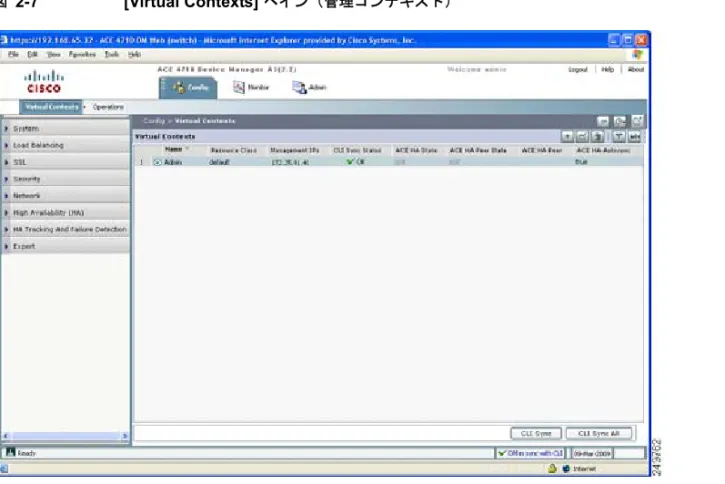Select the Admin context radio button
The width and height of the screenshot is (725, 484).
pos(157,162)
